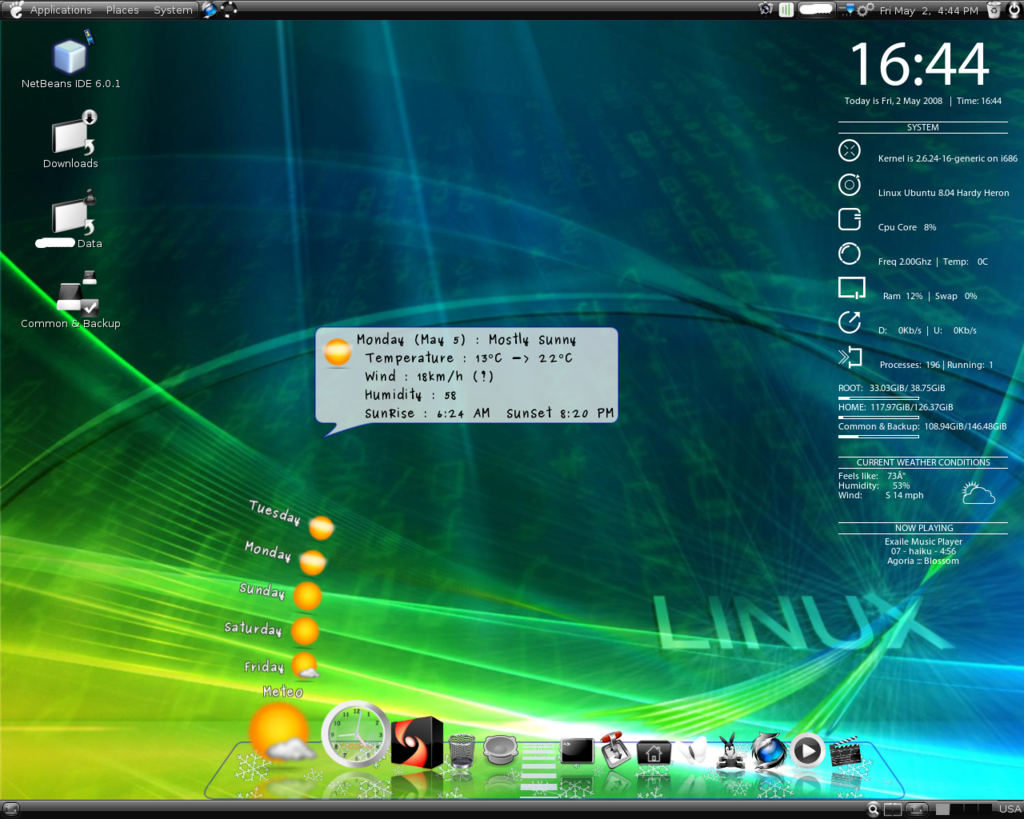Click the Exaile Music Player now playing text

pyautogui.click(x=923, y=541)
